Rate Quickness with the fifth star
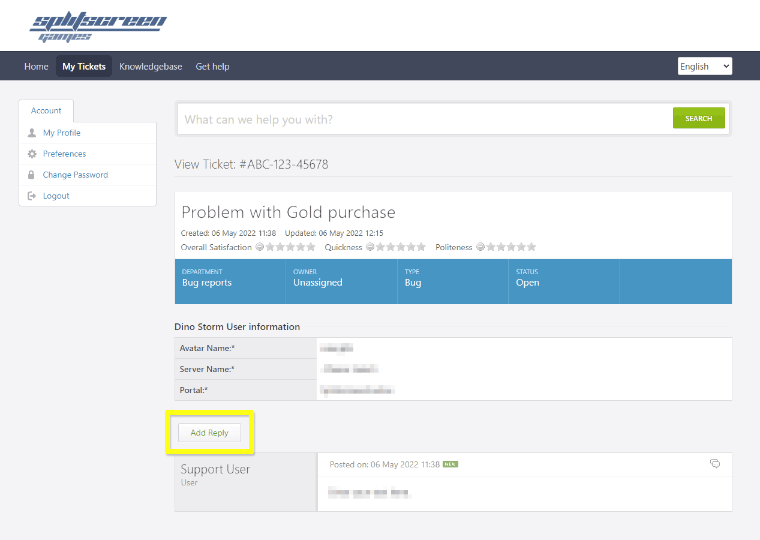The image size is (760, 540). click(421, 247)
